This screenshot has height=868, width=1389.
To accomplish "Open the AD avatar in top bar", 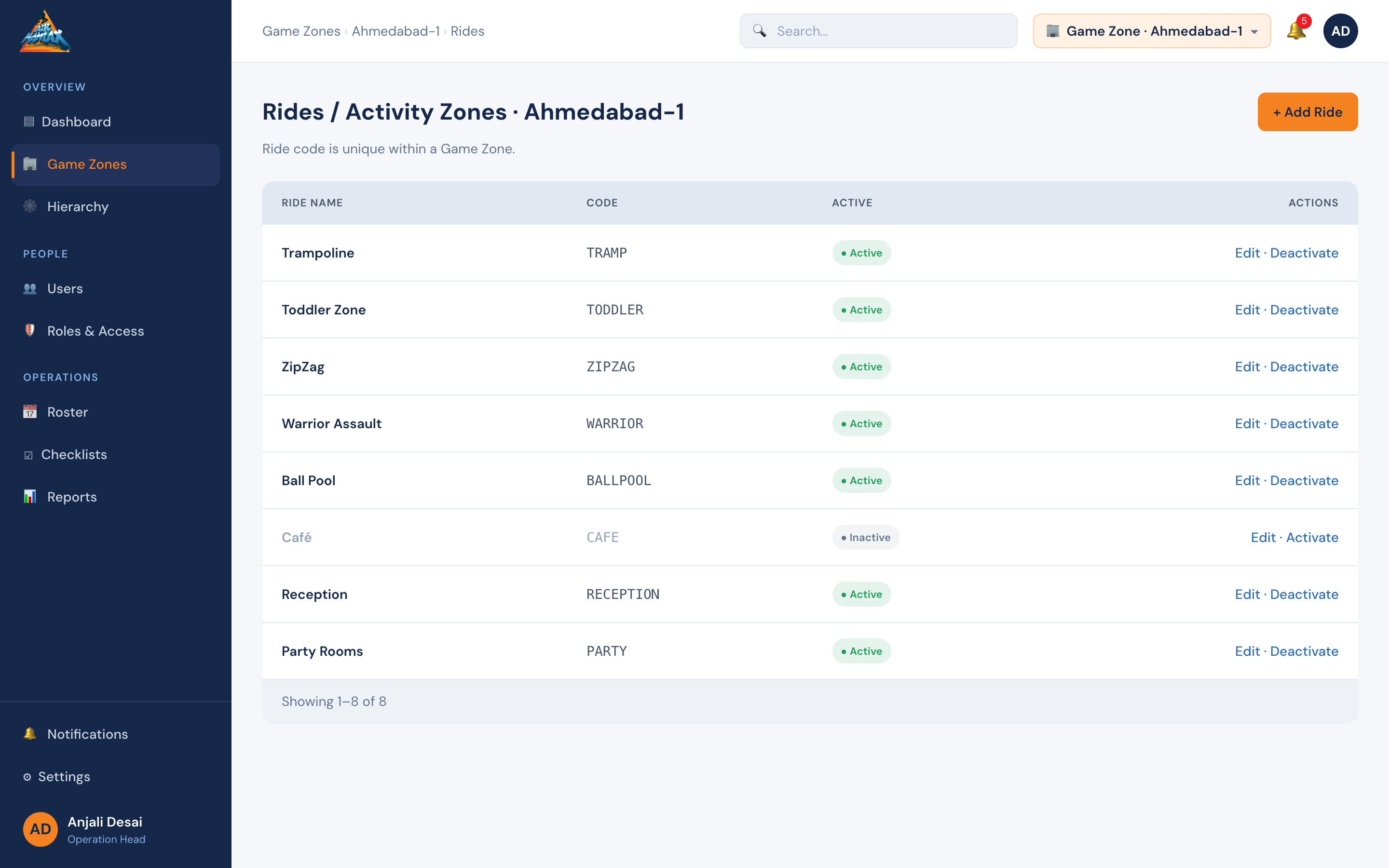I will pyautogui.click(x=1340, y=31).
